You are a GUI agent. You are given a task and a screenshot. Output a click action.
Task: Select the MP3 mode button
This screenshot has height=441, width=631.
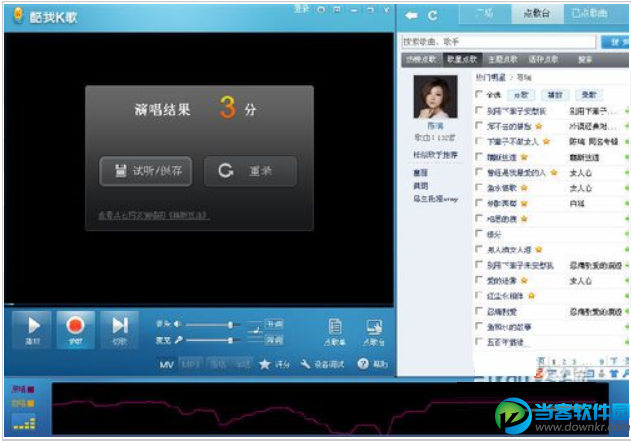pos(191,365)
